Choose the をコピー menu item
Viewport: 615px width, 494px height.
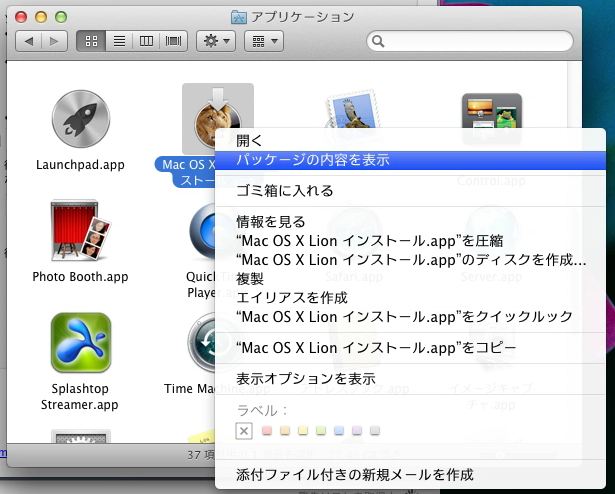click(410, 348)
